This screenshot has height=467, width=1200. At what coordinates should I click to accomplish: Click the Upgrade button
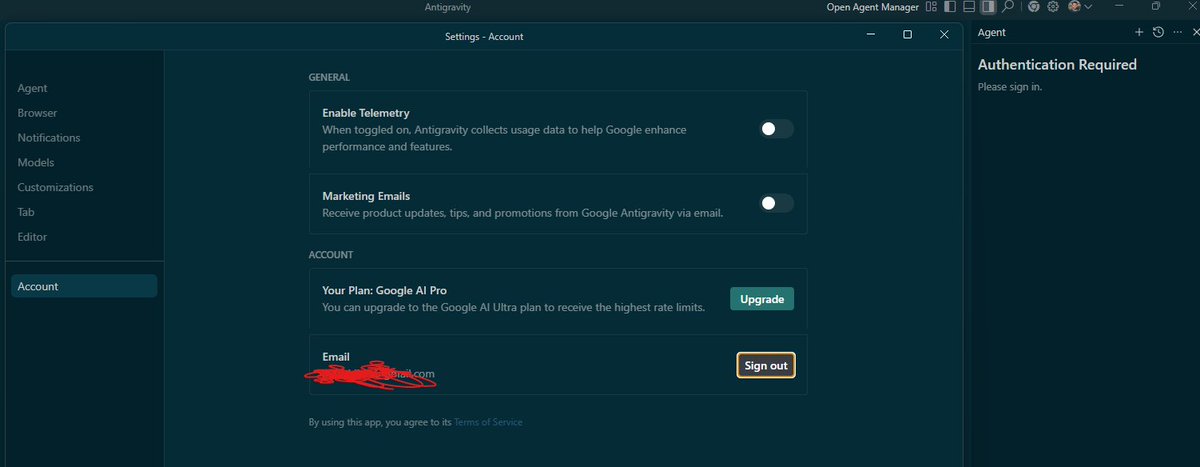762,299
